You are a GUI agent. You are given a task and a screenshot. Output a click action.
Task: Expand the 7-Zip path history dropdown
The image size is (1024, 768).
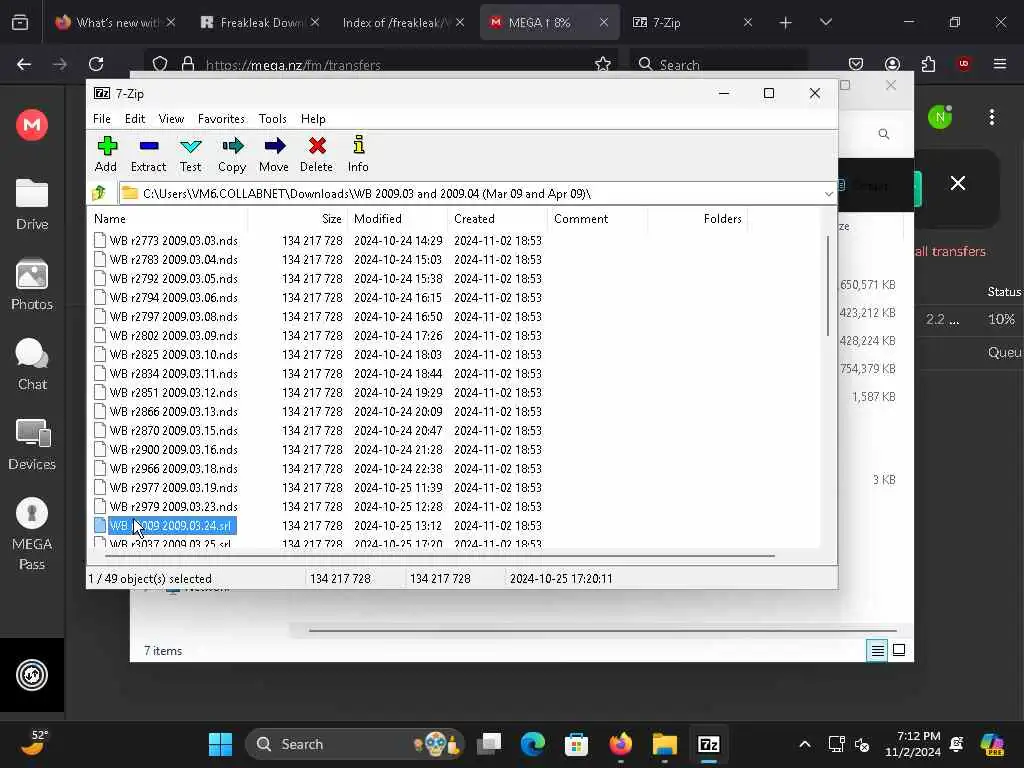click(828, 194)
